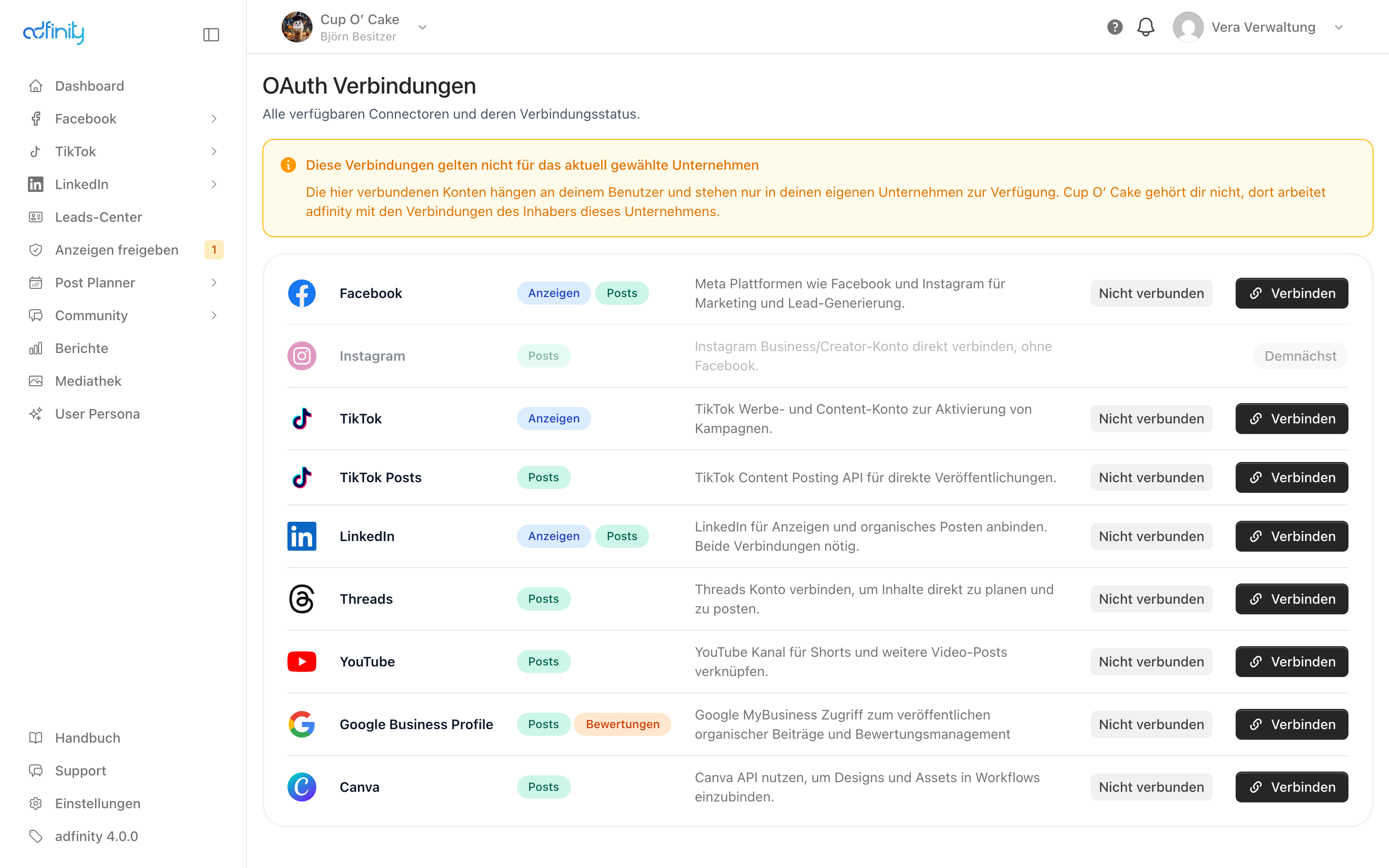This screenshot has width=1389, height=868.
Task: Click the Demnächst badge for Instagram
Action: 1300,356
